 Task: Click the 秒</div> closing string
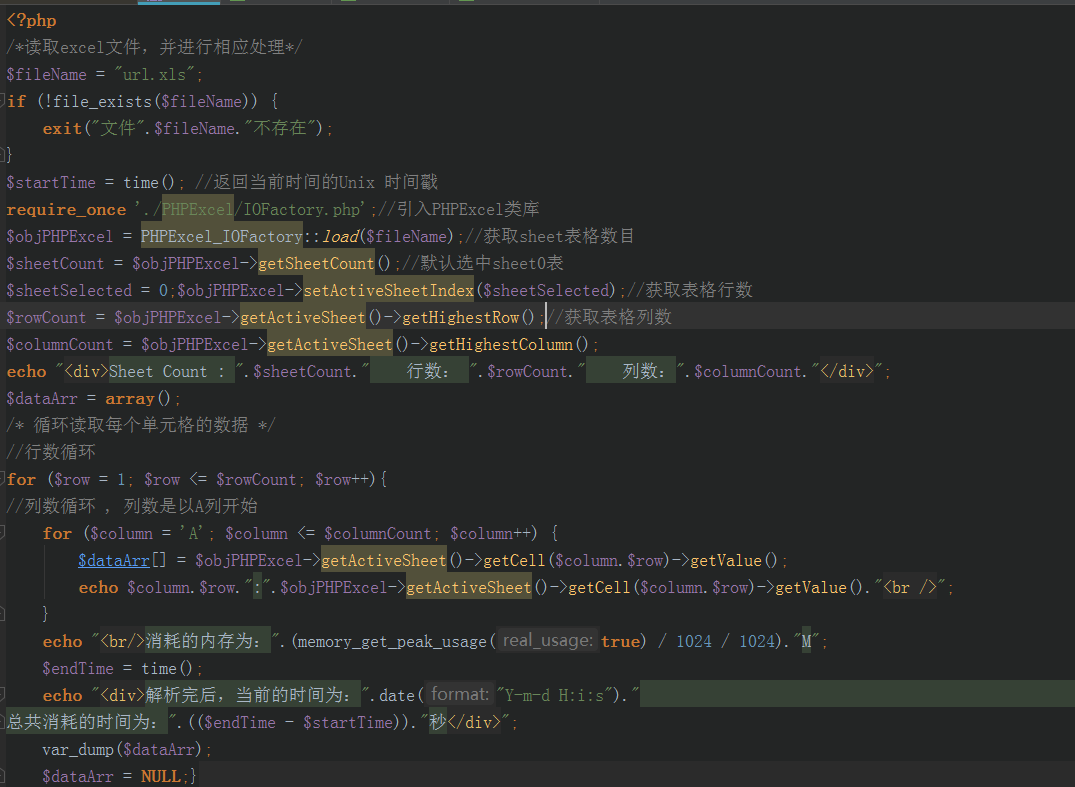coord(466,723)
